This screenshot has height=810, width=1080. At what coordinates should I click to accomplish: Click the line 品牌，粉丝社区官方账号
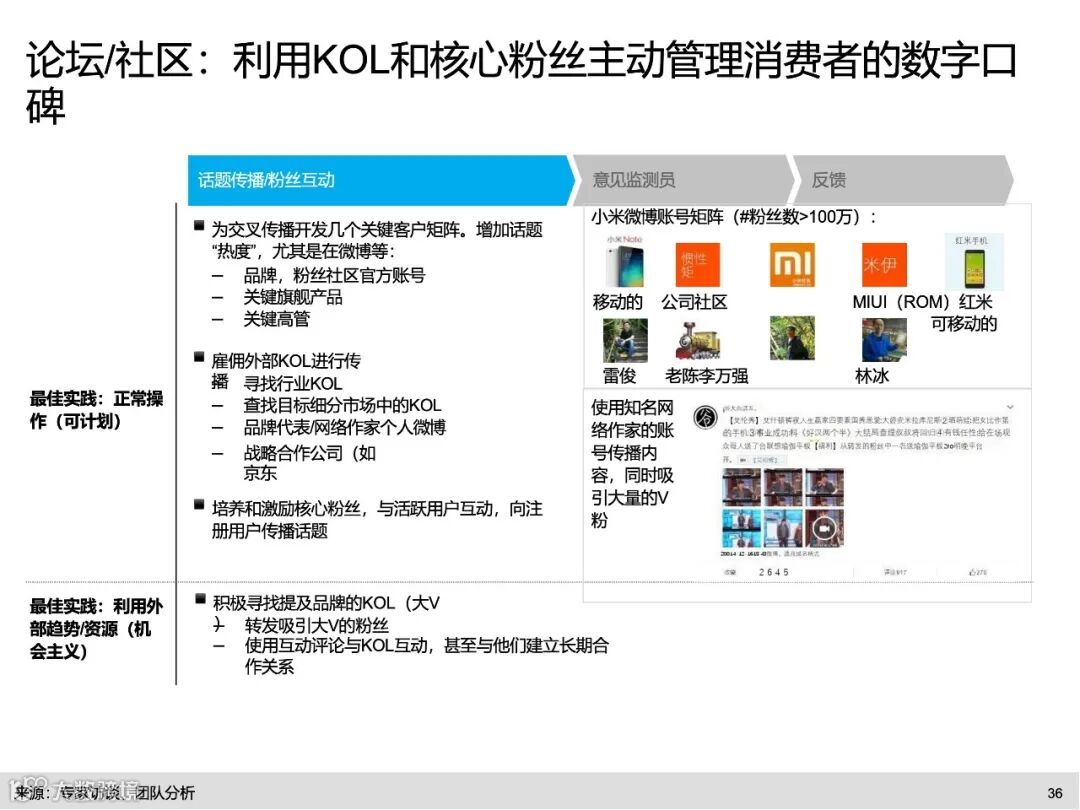point(334,276)
